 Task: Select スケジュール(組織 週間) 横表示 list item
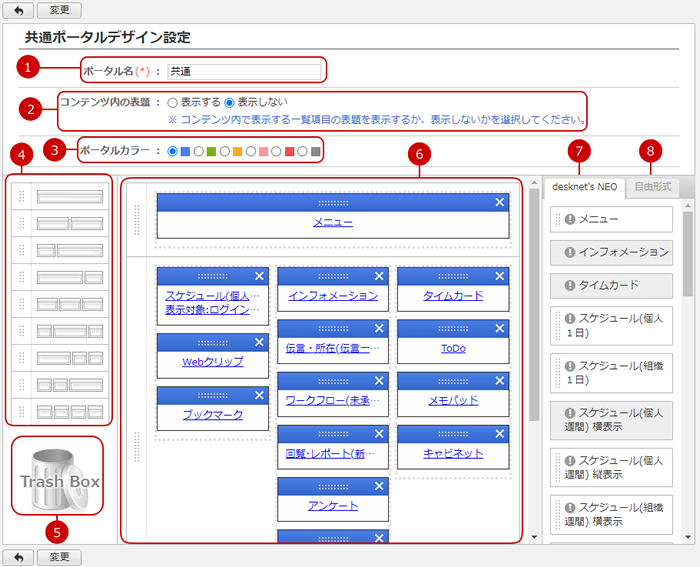[x=611, y=514]
